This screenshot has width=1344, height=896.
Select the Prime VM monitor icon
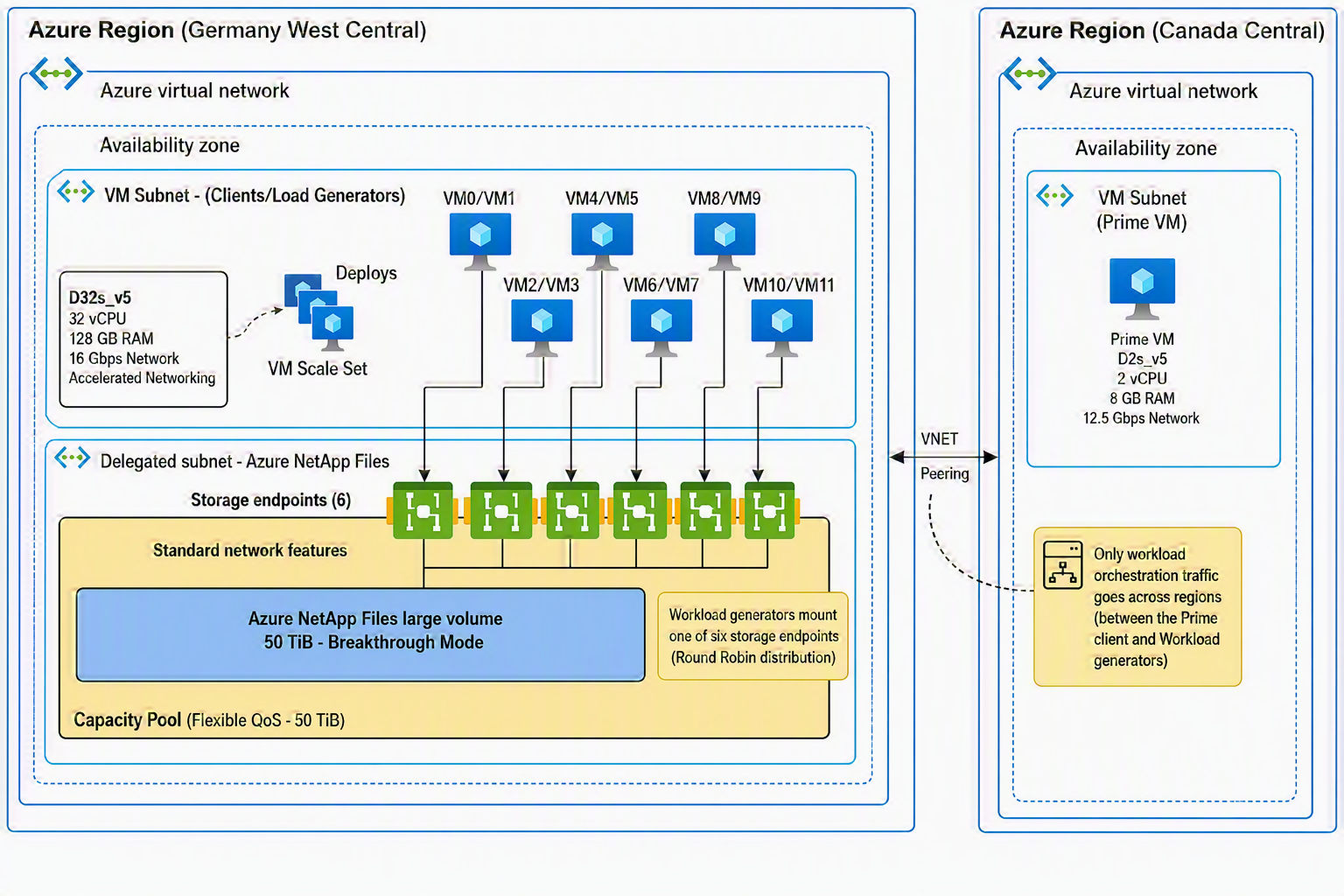[x=1142, y=289]
